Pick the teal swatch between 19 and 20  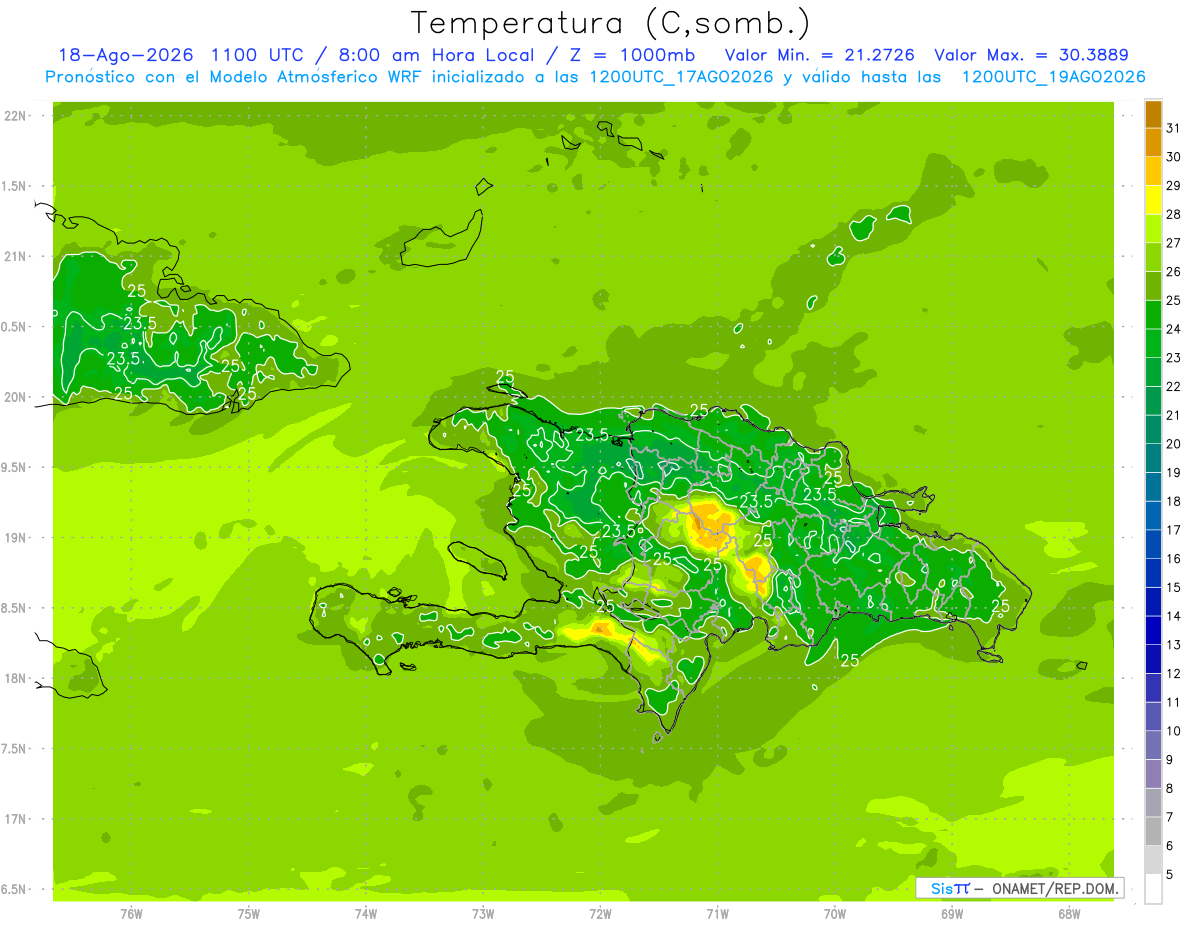click(1153, 459)
